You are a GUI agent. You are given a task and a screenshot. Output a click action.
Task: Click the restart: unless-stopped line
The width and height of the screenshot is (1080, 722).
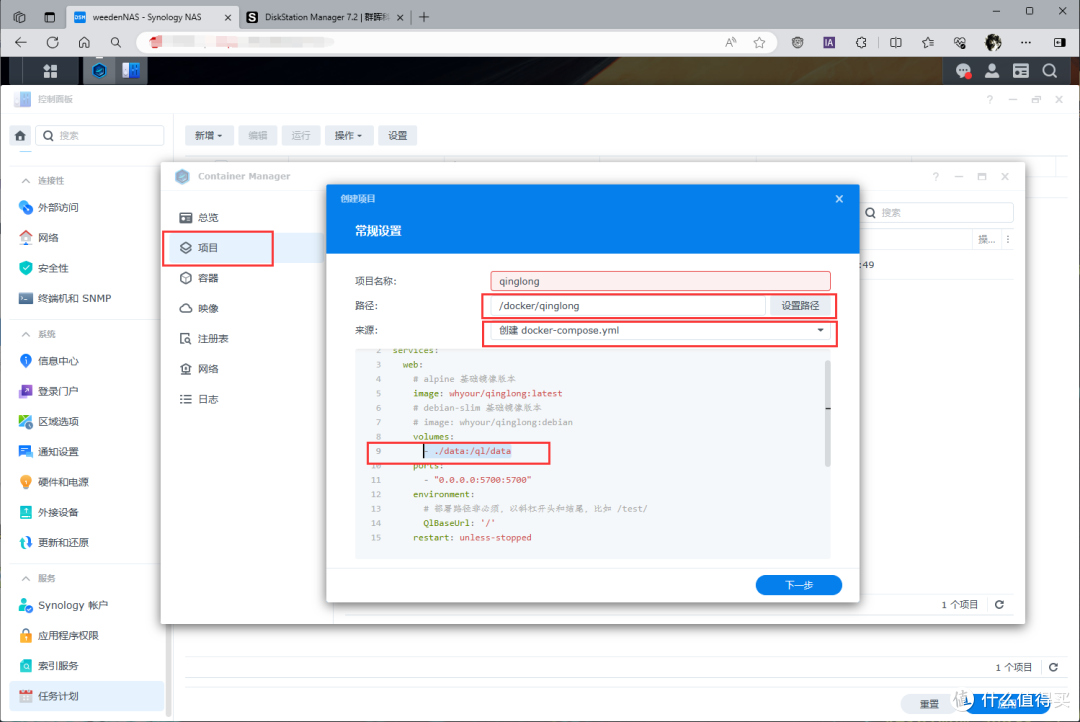point(472,538)
